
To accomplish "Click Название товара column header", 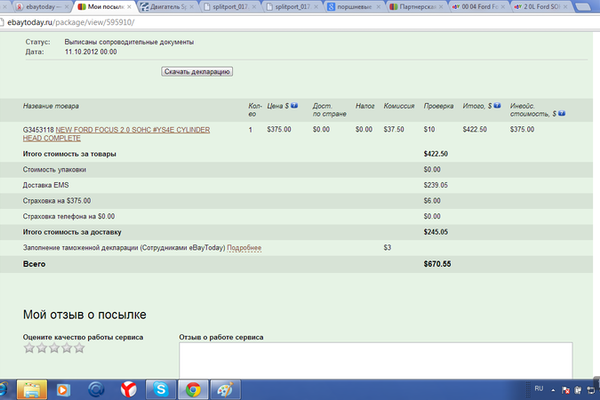I will point(51,106).
